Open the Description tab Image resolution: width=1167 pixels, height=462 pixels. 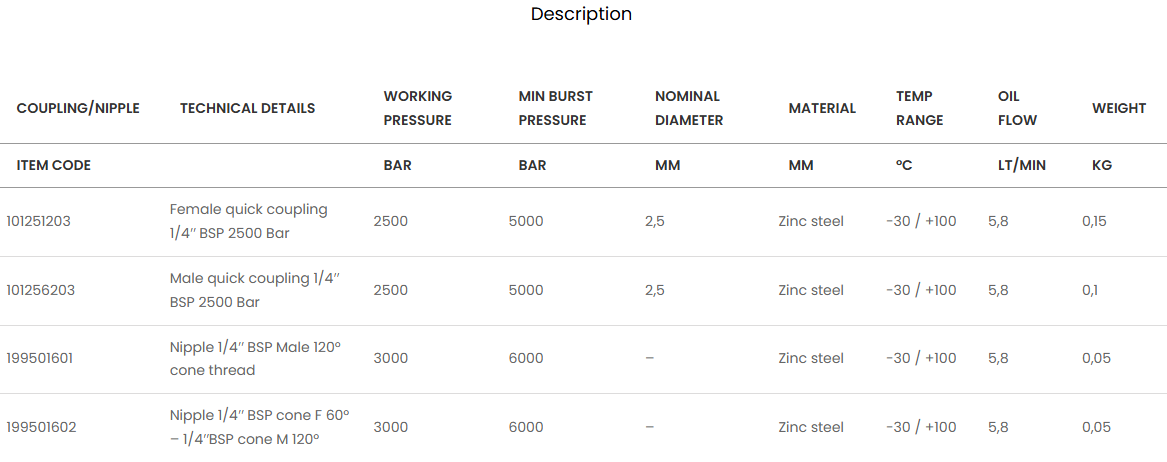click(581, 14)
